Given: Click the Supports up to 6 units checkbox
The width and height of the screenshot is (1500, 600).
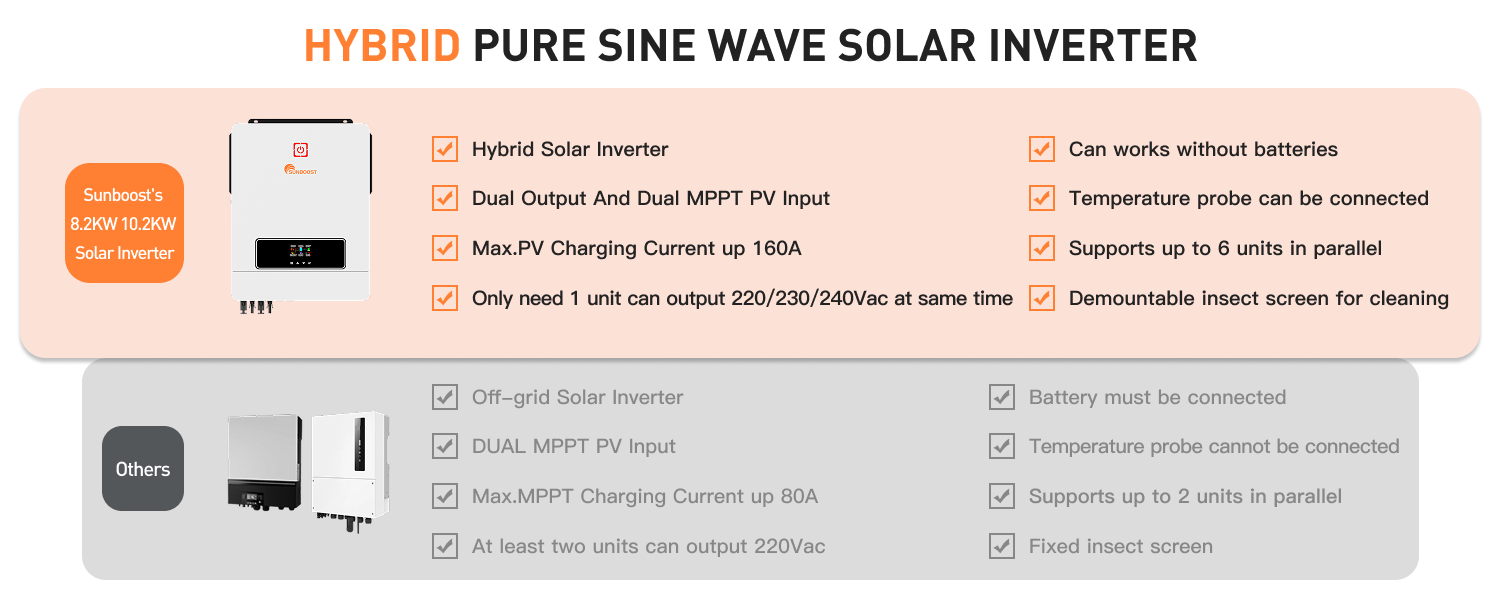Looking at the screenshot, I should pos(1042,248).
